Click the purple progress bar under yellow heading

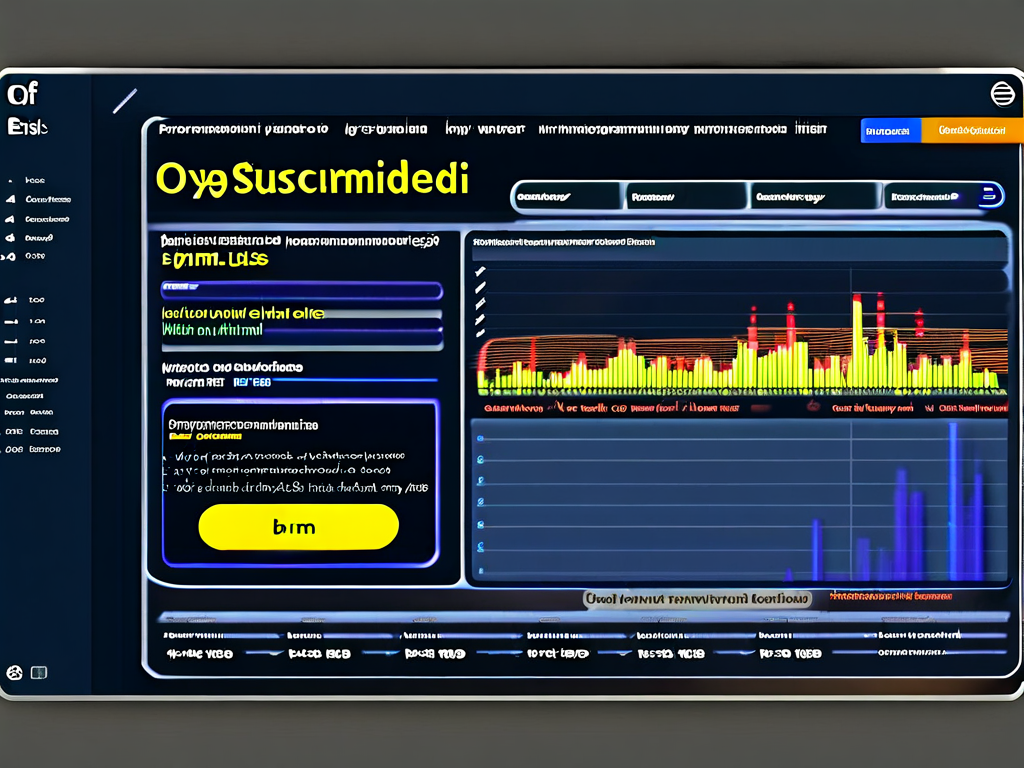[x=301, y=291]
